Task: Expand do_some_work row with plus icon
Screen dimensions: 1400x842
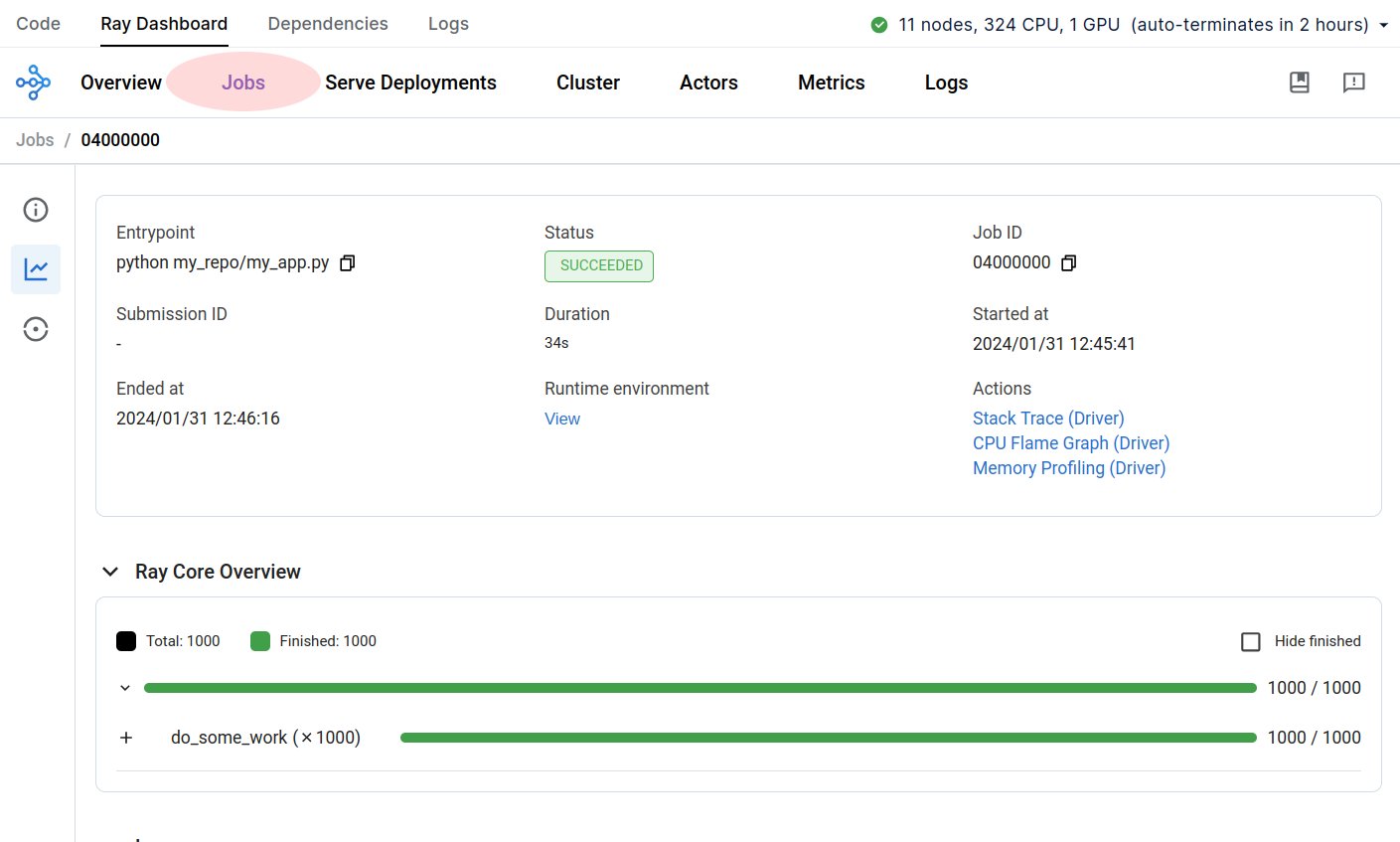Action: pos(126,738)
